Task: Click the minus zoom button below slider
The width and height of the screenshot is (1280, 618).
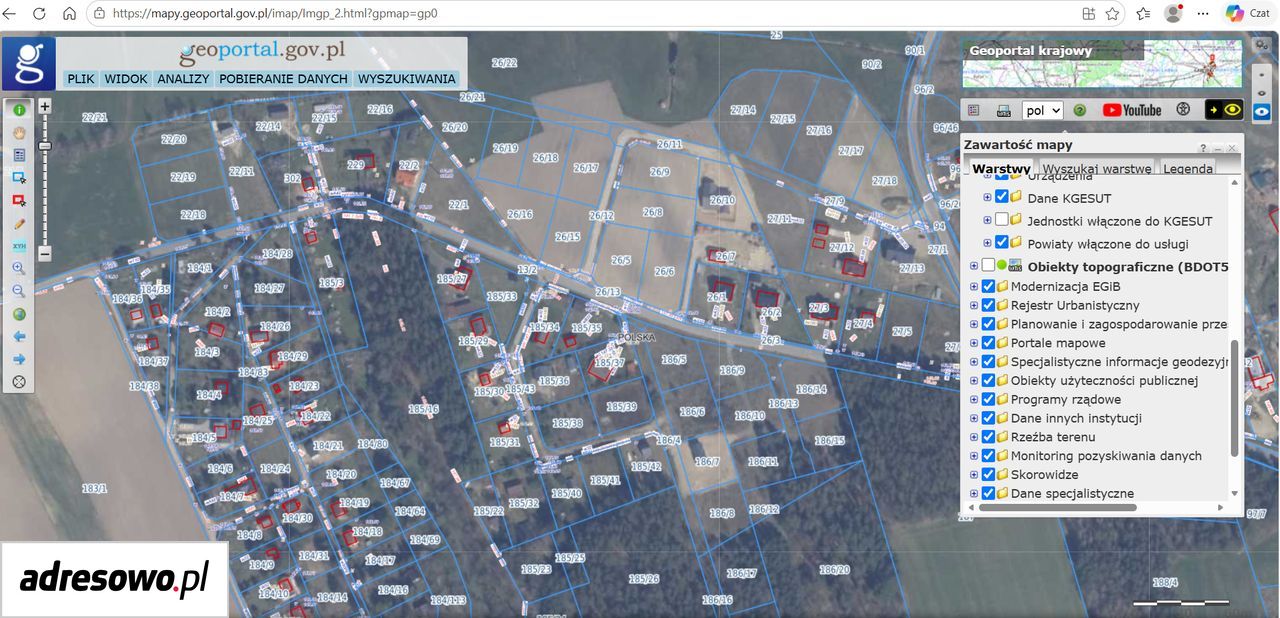Action: 45,254
